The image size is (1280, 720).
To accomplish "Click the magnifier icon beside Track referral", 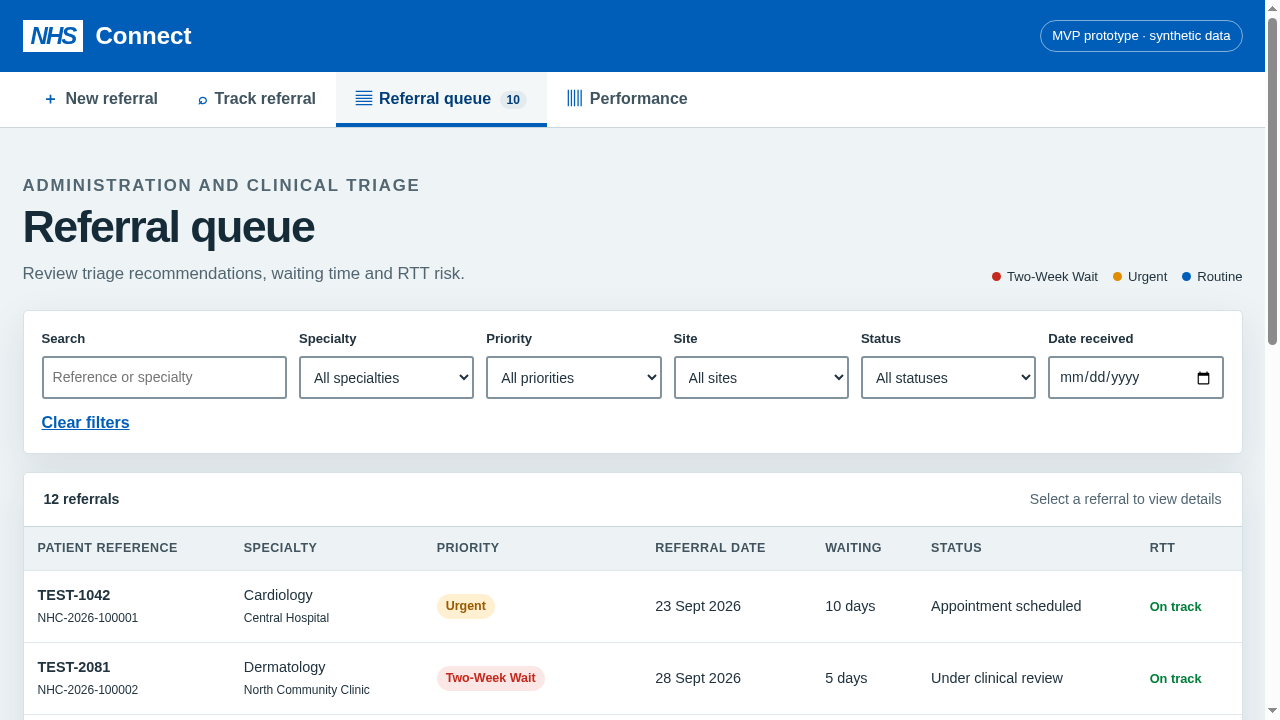I will tap(203, 99).
